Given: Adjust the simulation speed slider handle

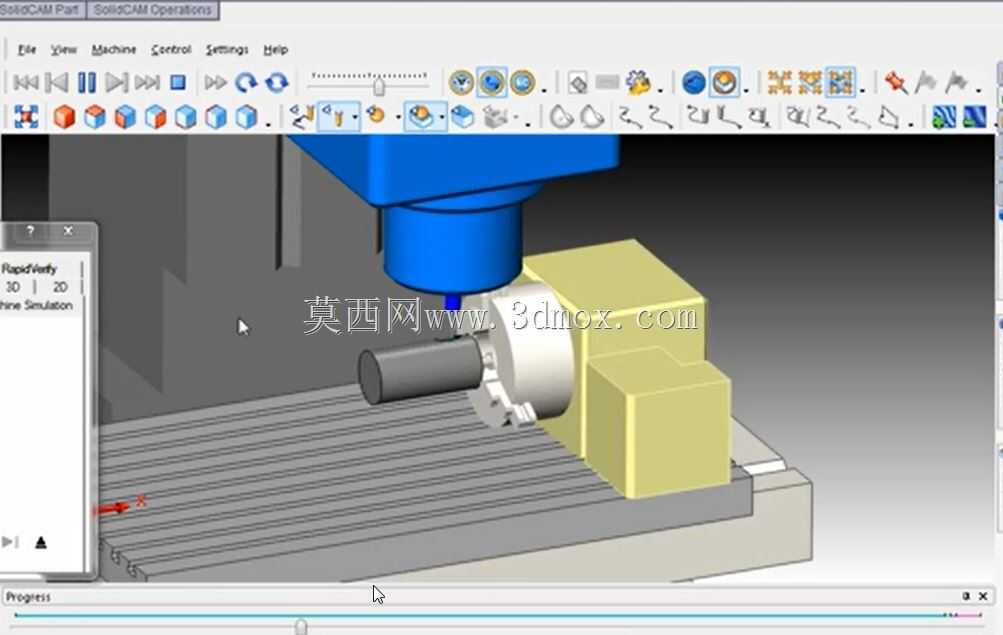Looking at the screenshot, I should coord(379,85).
